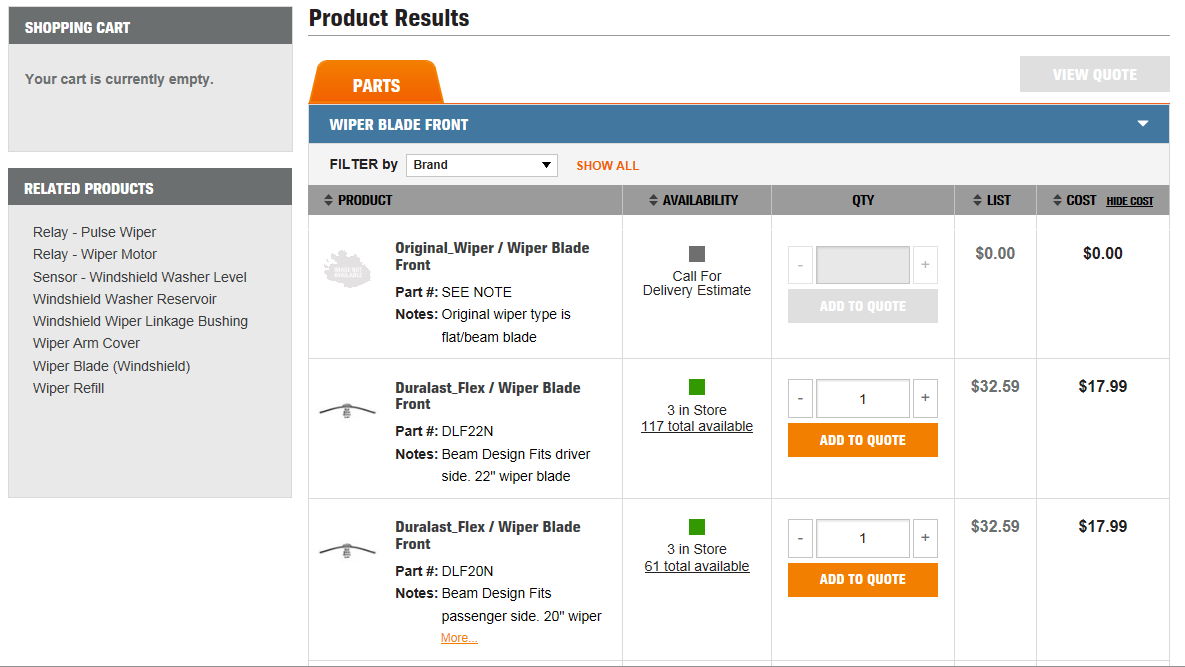The height and width of the screenshot is (667, 1185).
Task: Decrease quantity for DLF20N with minus button
Action: [800, 538]
